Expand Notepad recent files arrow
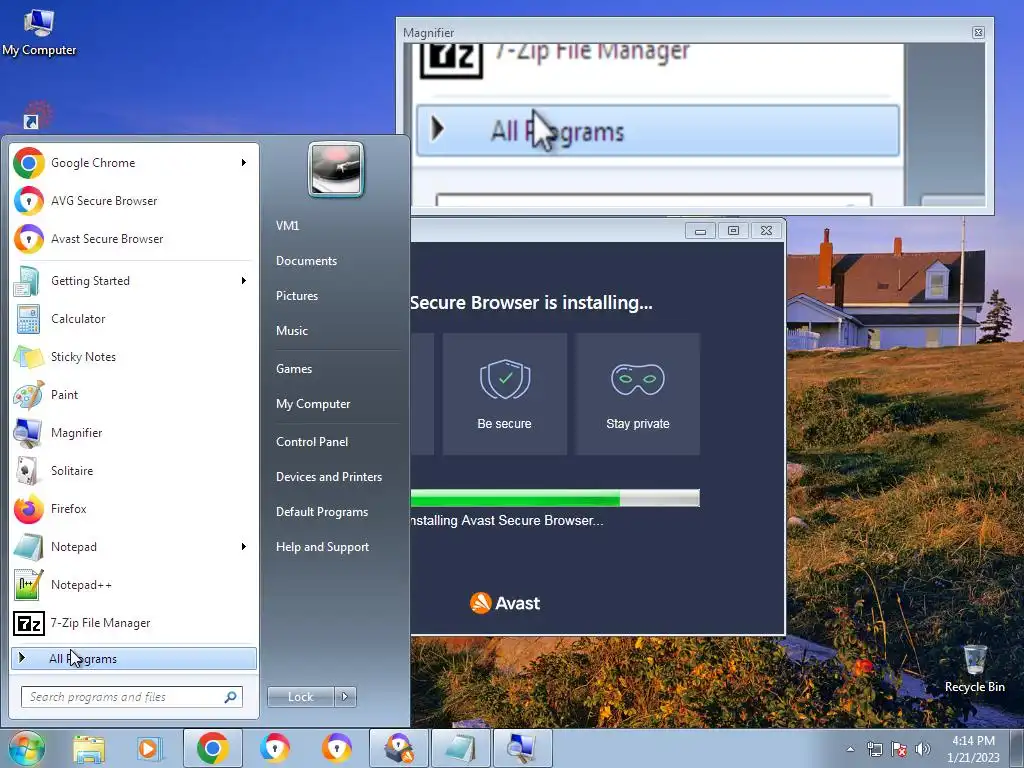The height and width of the screenshot is (768, 1024). coord(244,547)
